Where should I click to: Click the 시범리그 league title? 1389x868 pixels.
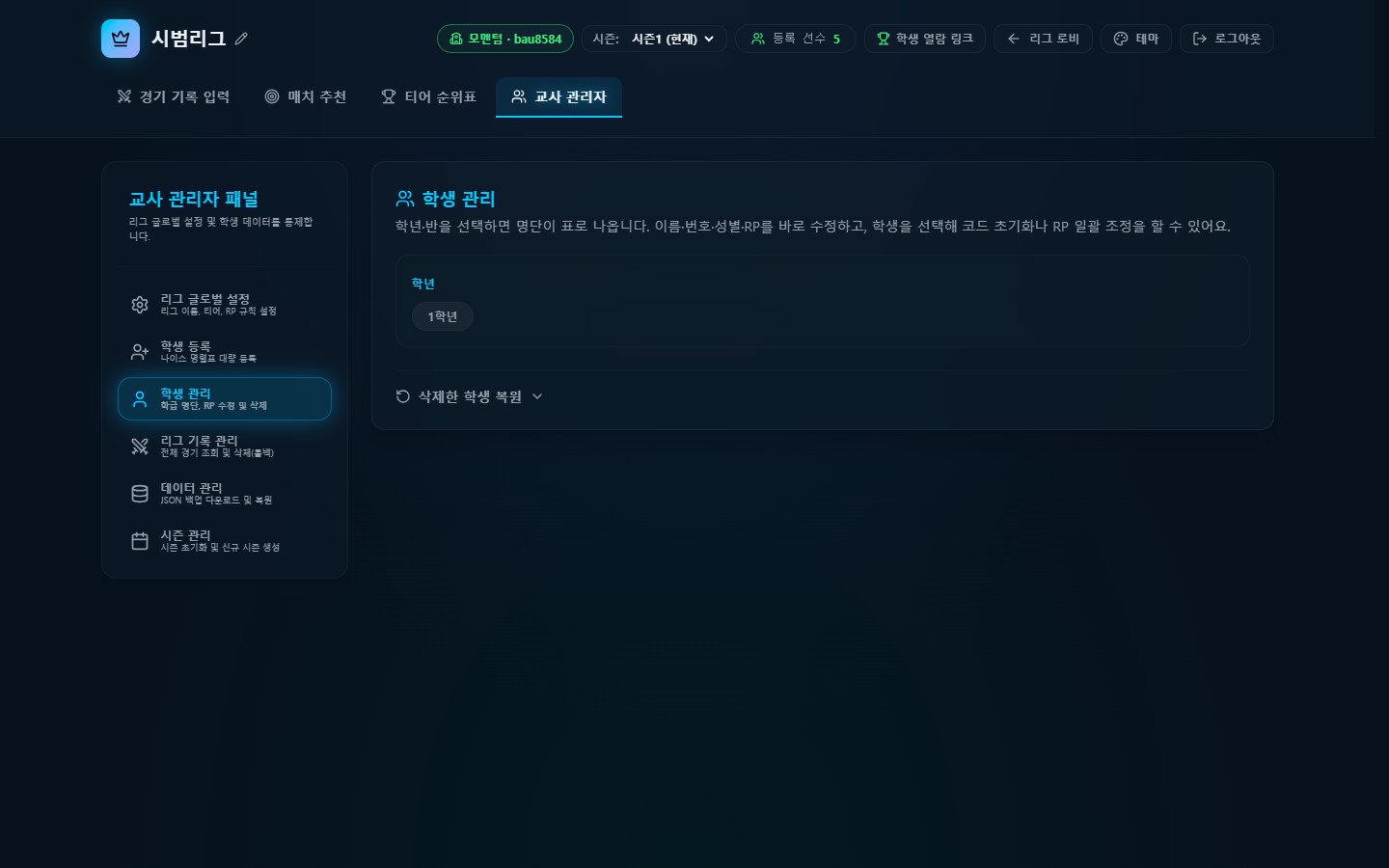tap(189, 39)
